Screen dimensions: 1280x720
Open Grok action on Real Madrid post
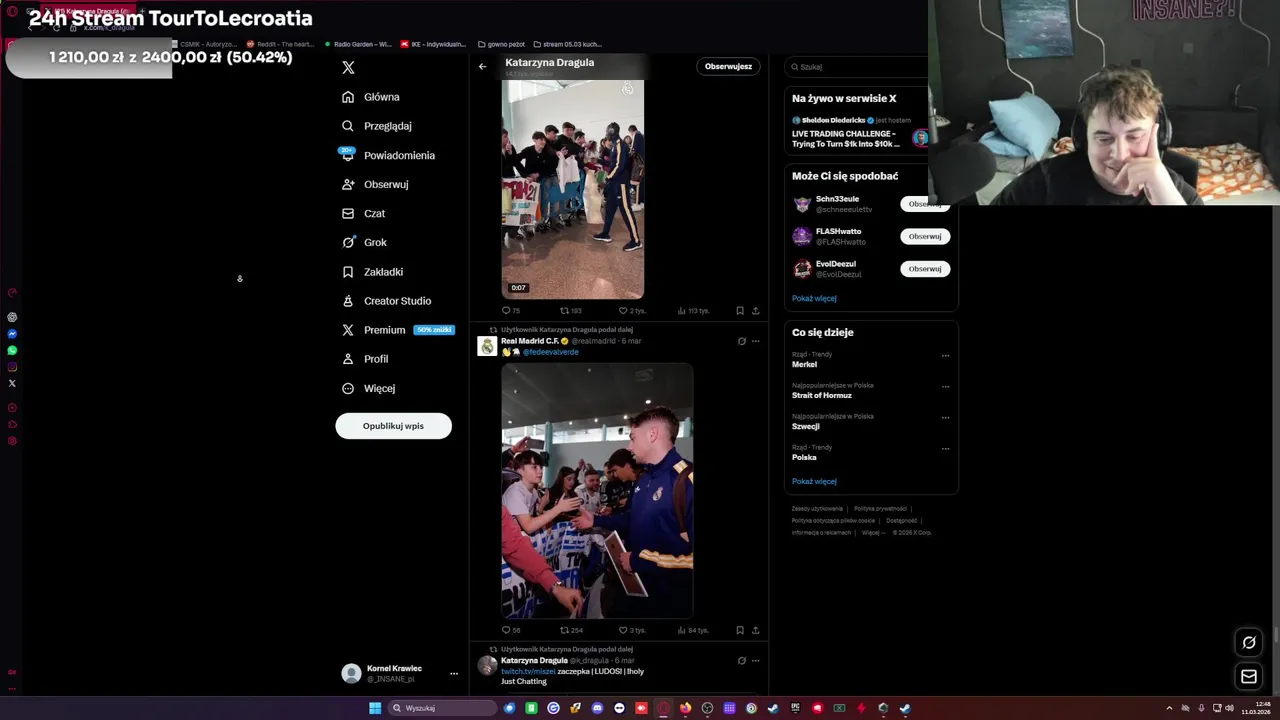point(741,341)
